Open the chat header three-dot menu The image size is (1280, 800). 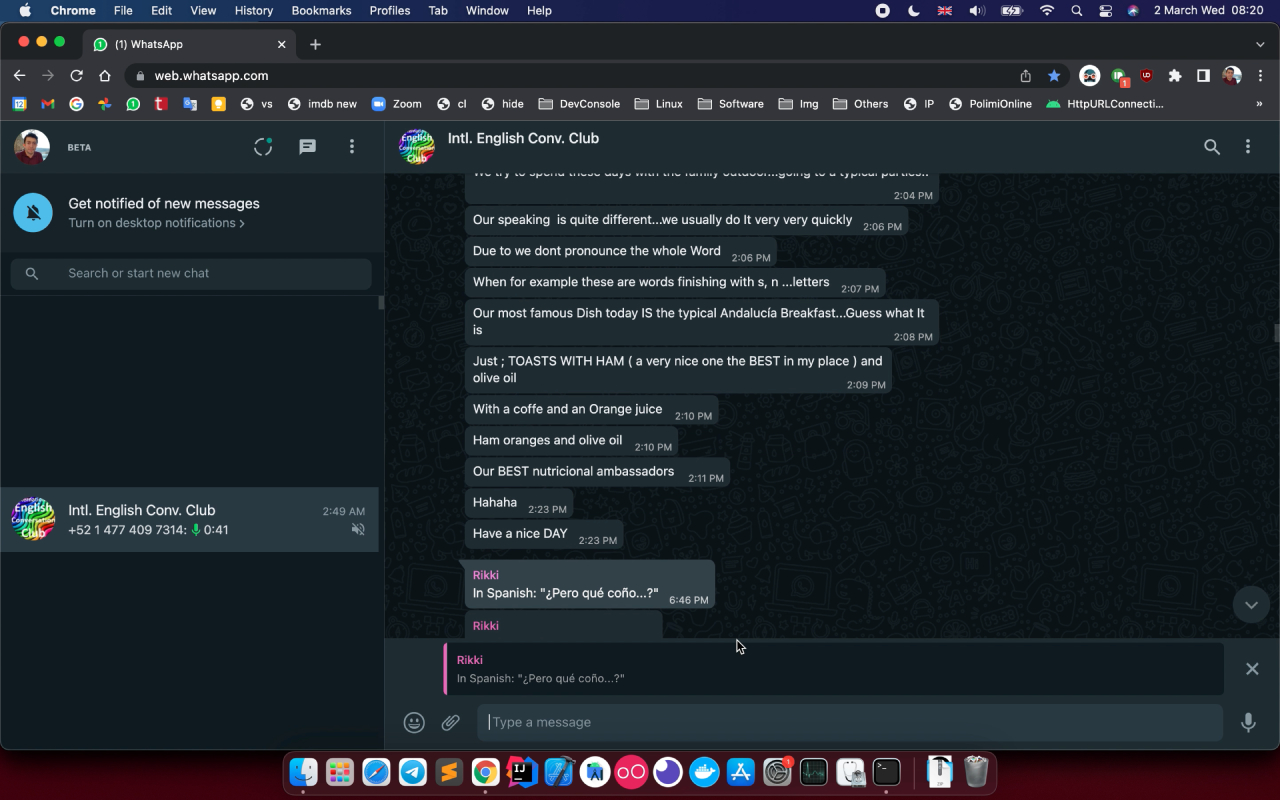click(x=1248, y=147)
